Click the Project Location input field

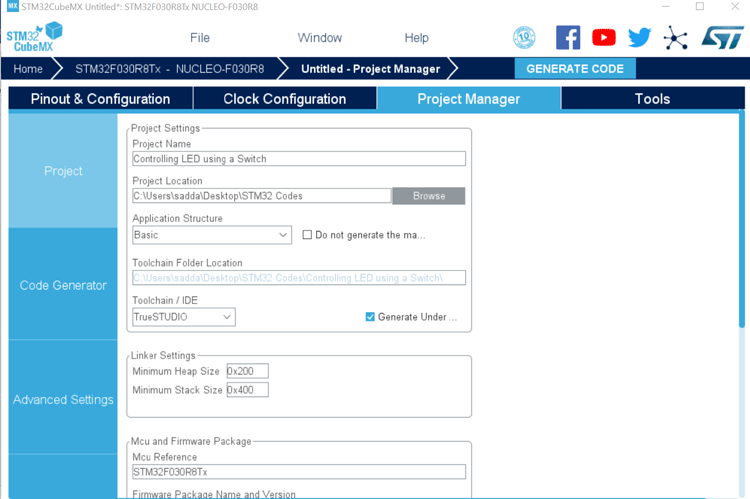point(262,196)
